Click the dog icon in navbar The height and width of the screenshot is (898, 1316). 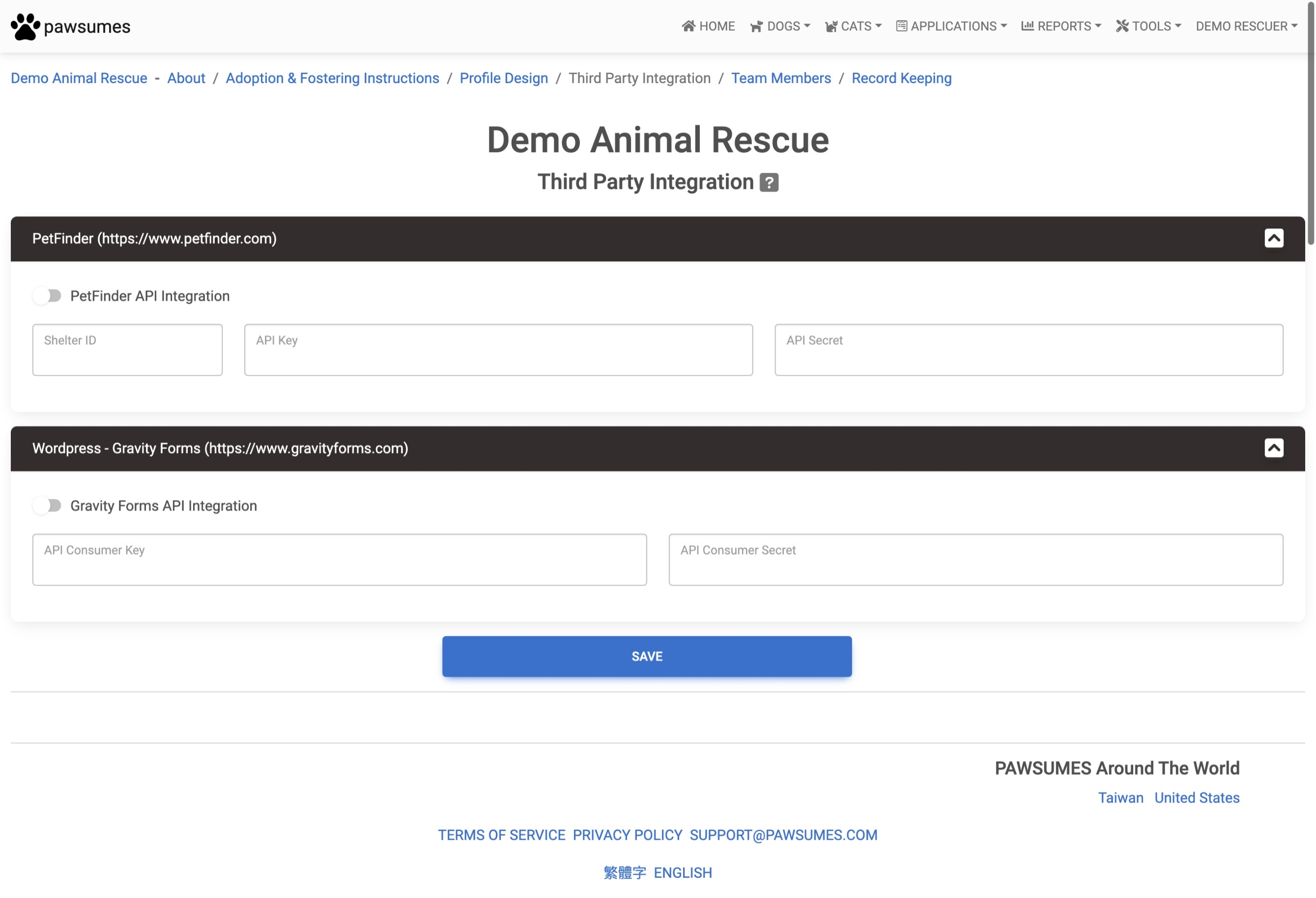(756, 27)
